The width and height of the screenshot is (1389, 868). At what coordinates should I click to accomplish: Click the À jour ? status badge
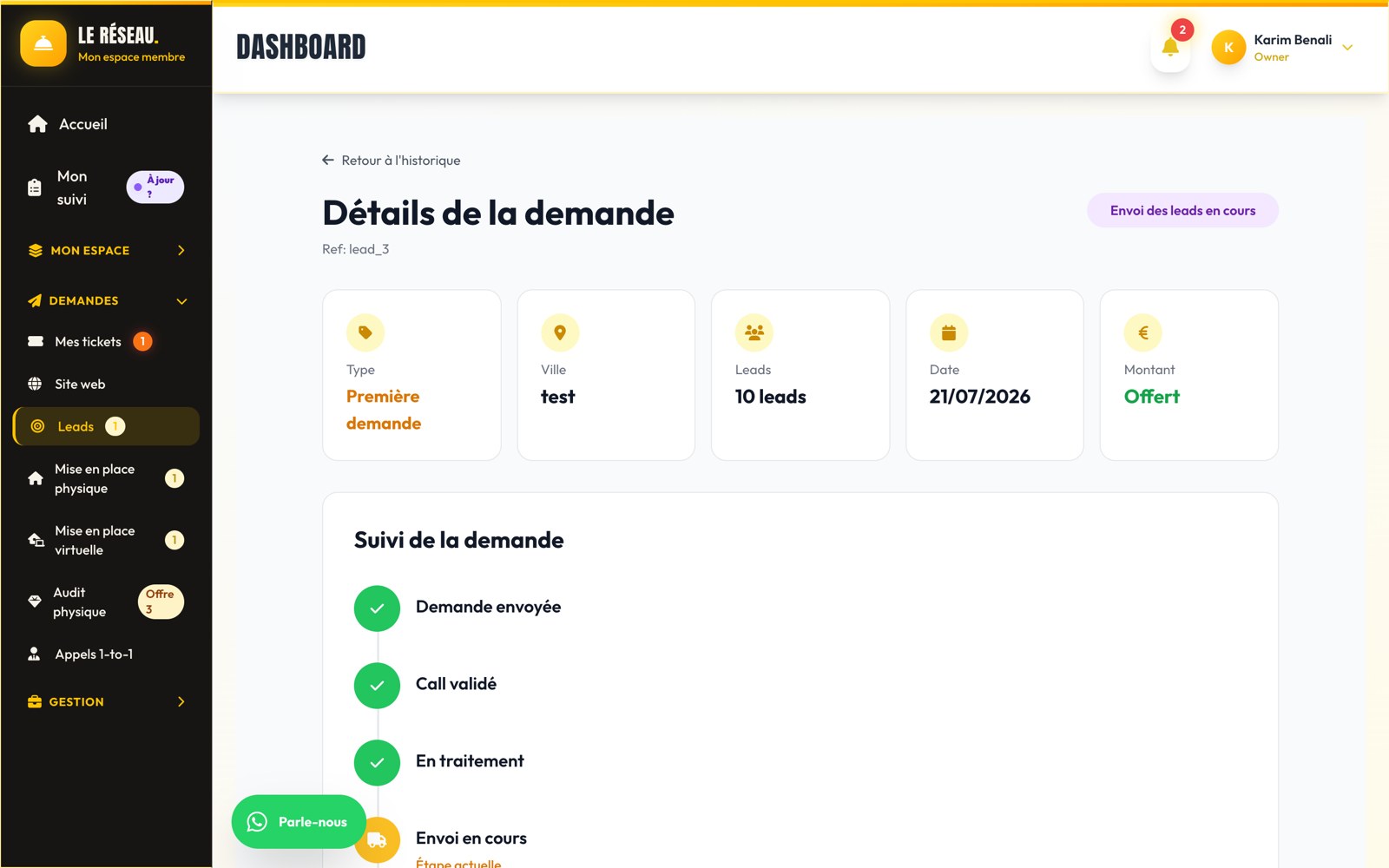point(155,187)
